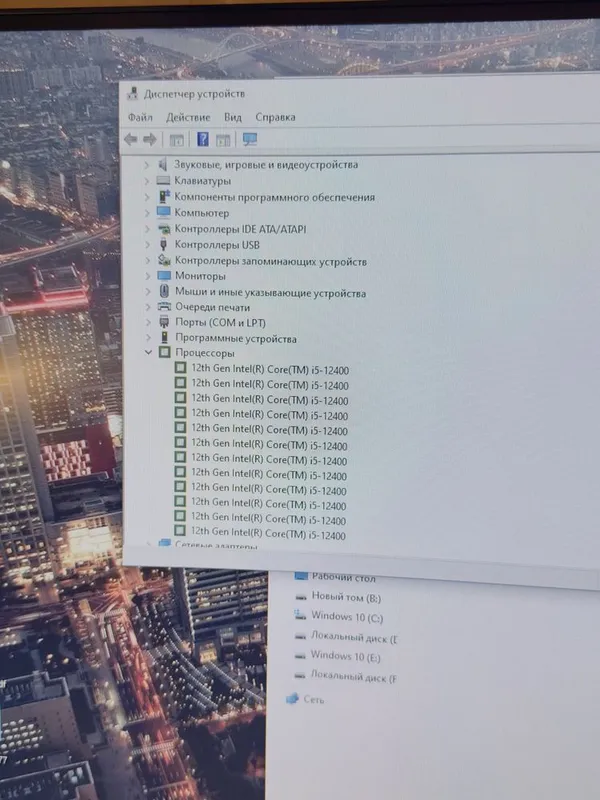
Task: Expand the Мониторы tree node
Action: click(x=148, y=276)
